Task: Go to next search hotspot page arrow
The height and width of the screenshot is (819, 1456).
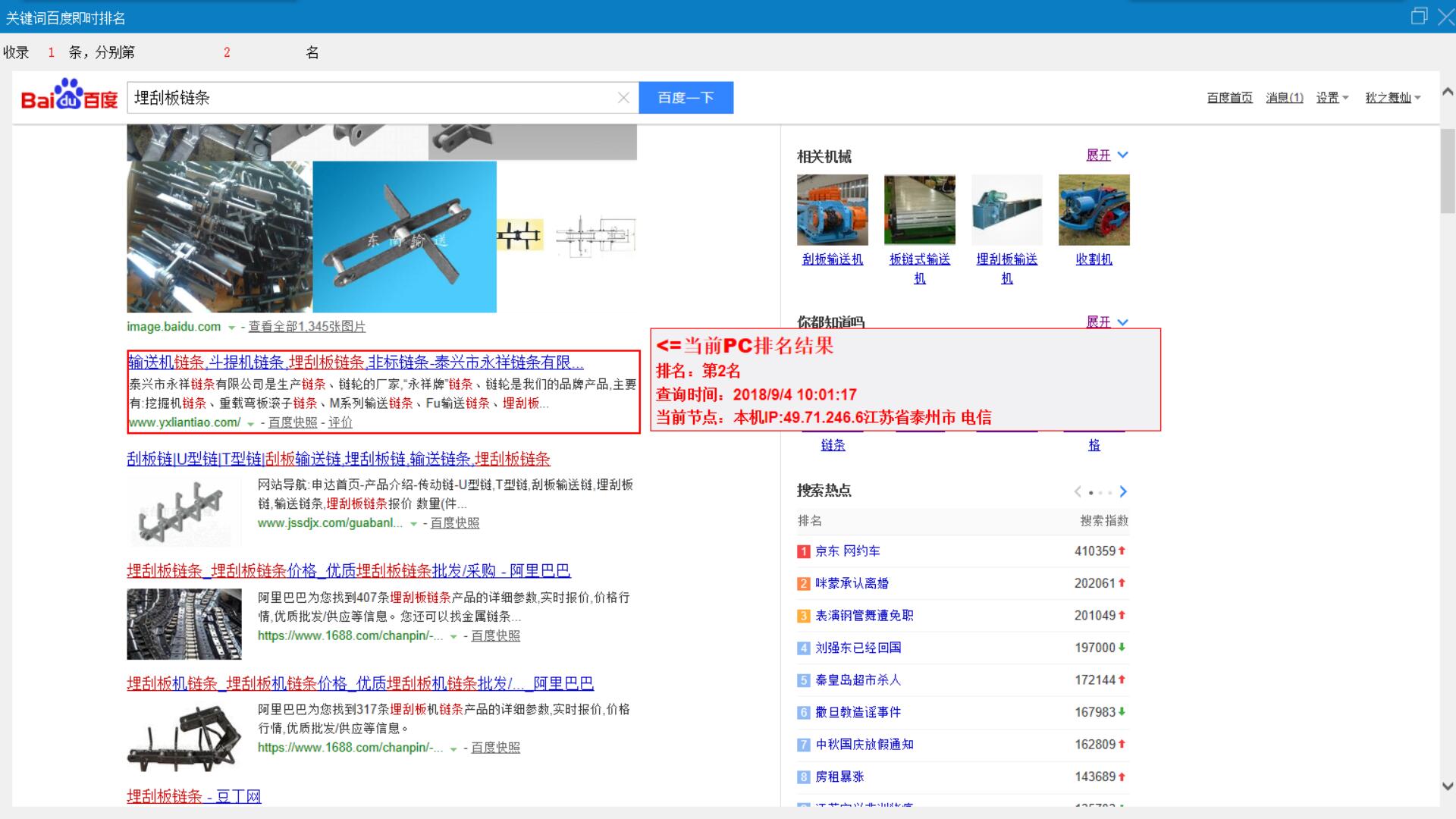Action: pos(1123,491)
